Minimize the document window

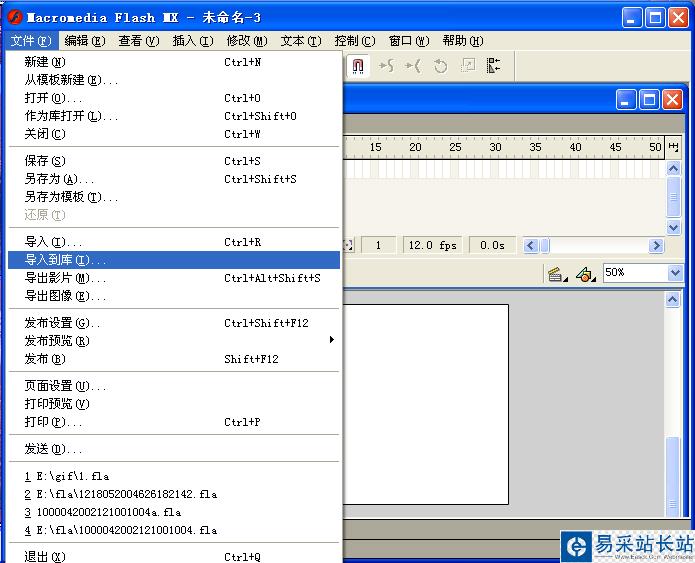[625, 100]
